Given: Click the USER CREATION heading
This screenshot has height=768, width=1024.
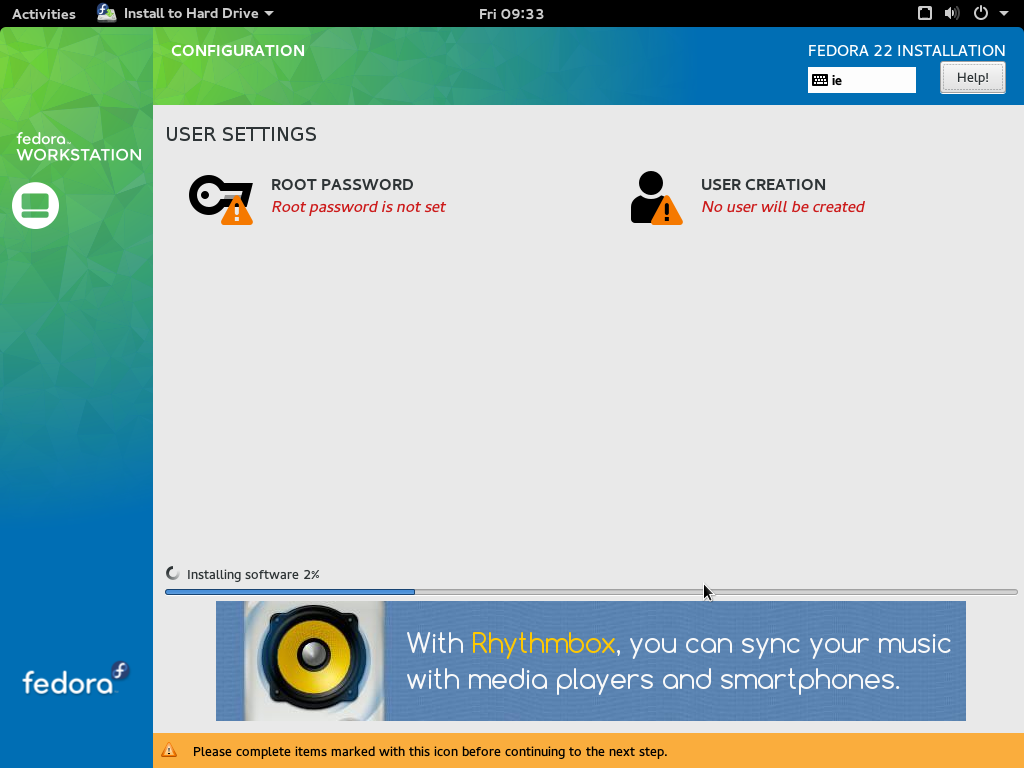Looking at the screenshot, I should coord(763,185).
